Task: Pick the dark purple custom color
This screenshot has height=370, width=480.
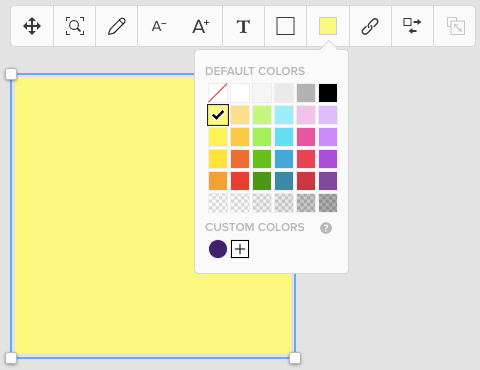Action: point(218,249)
